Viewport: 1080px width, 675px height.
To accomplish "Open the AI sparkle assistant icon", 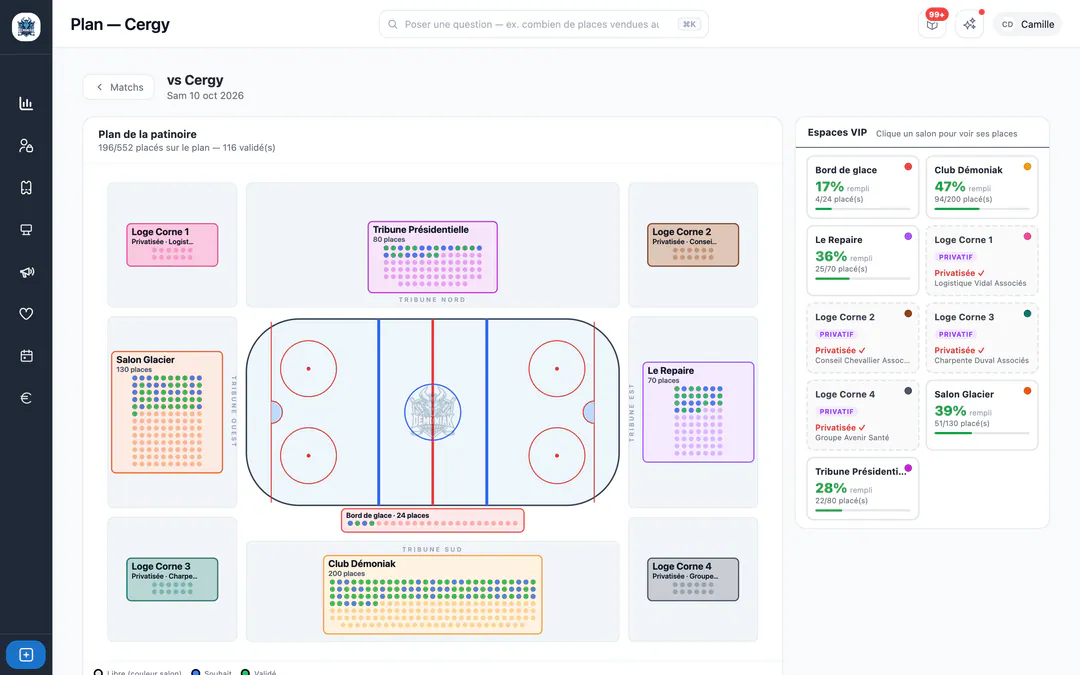I will point(969,24).
